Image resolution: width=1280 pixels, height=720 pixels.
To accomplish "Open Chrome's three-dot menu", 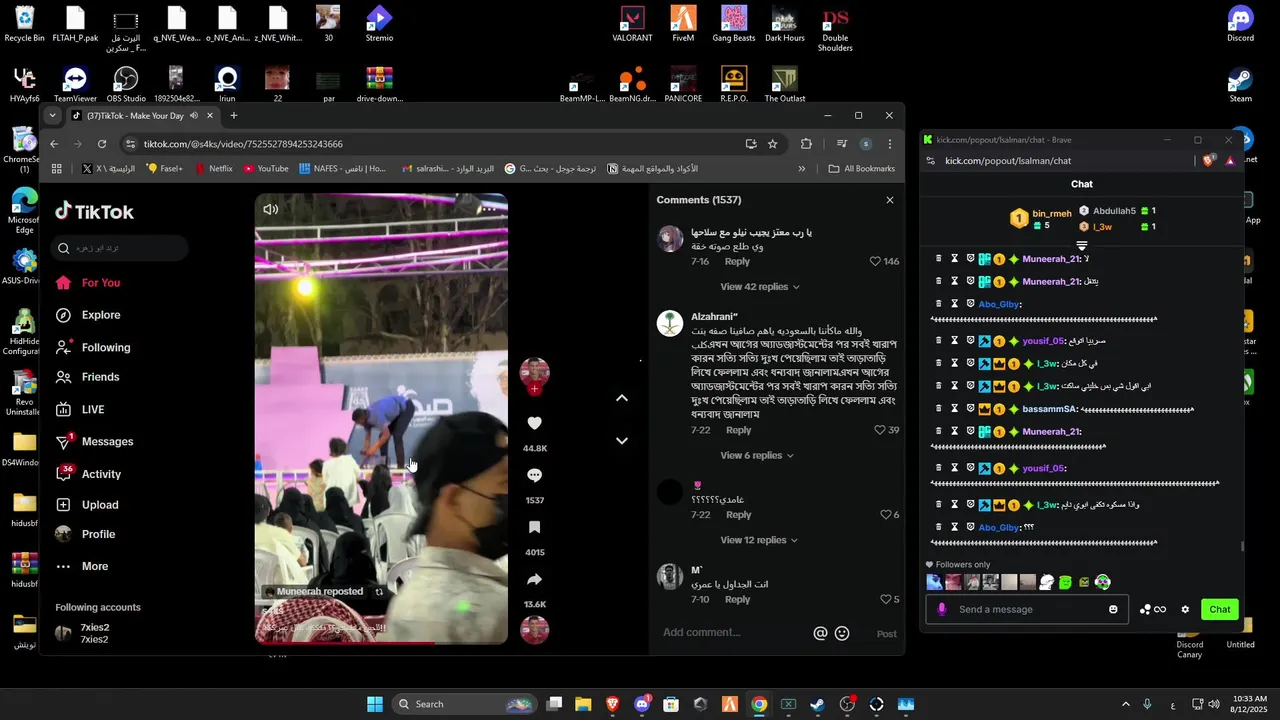I will 889,144.
